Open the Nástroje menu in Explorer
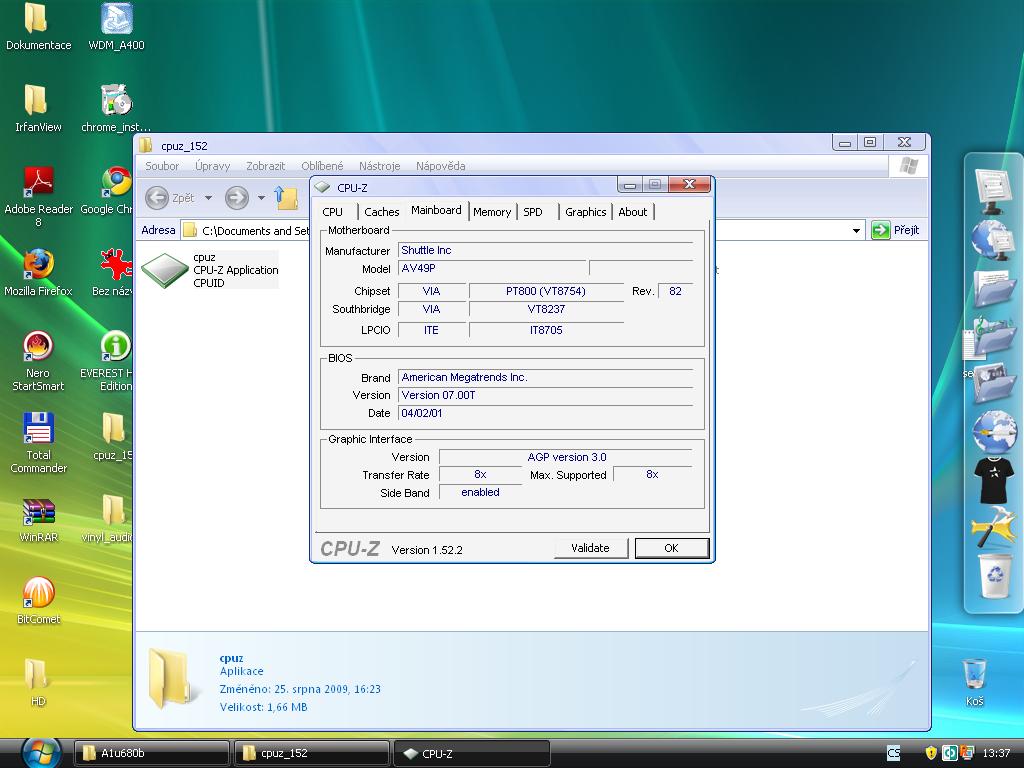1024x768 pixels. [x=379, y=166]
